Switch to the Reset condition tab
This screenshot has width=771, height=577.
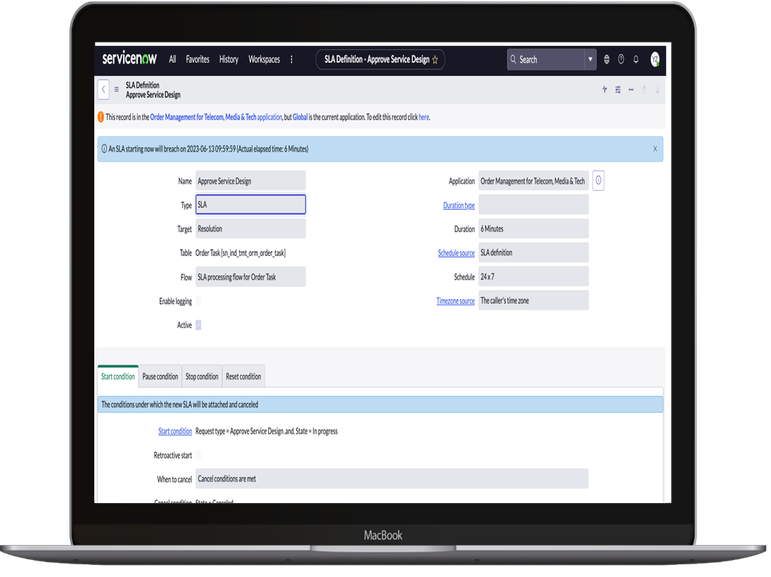(243, 376)
